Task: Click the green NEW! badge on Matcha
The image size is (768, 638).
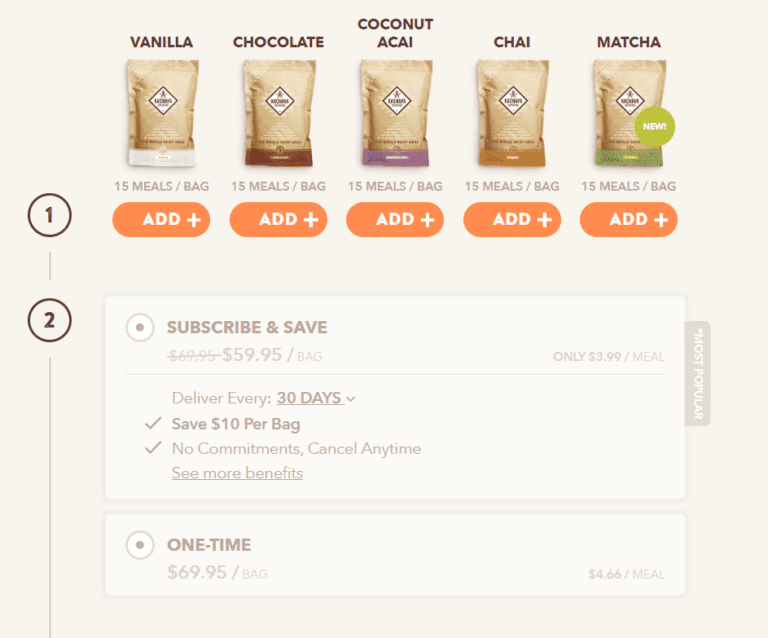Action: (655, 127)
